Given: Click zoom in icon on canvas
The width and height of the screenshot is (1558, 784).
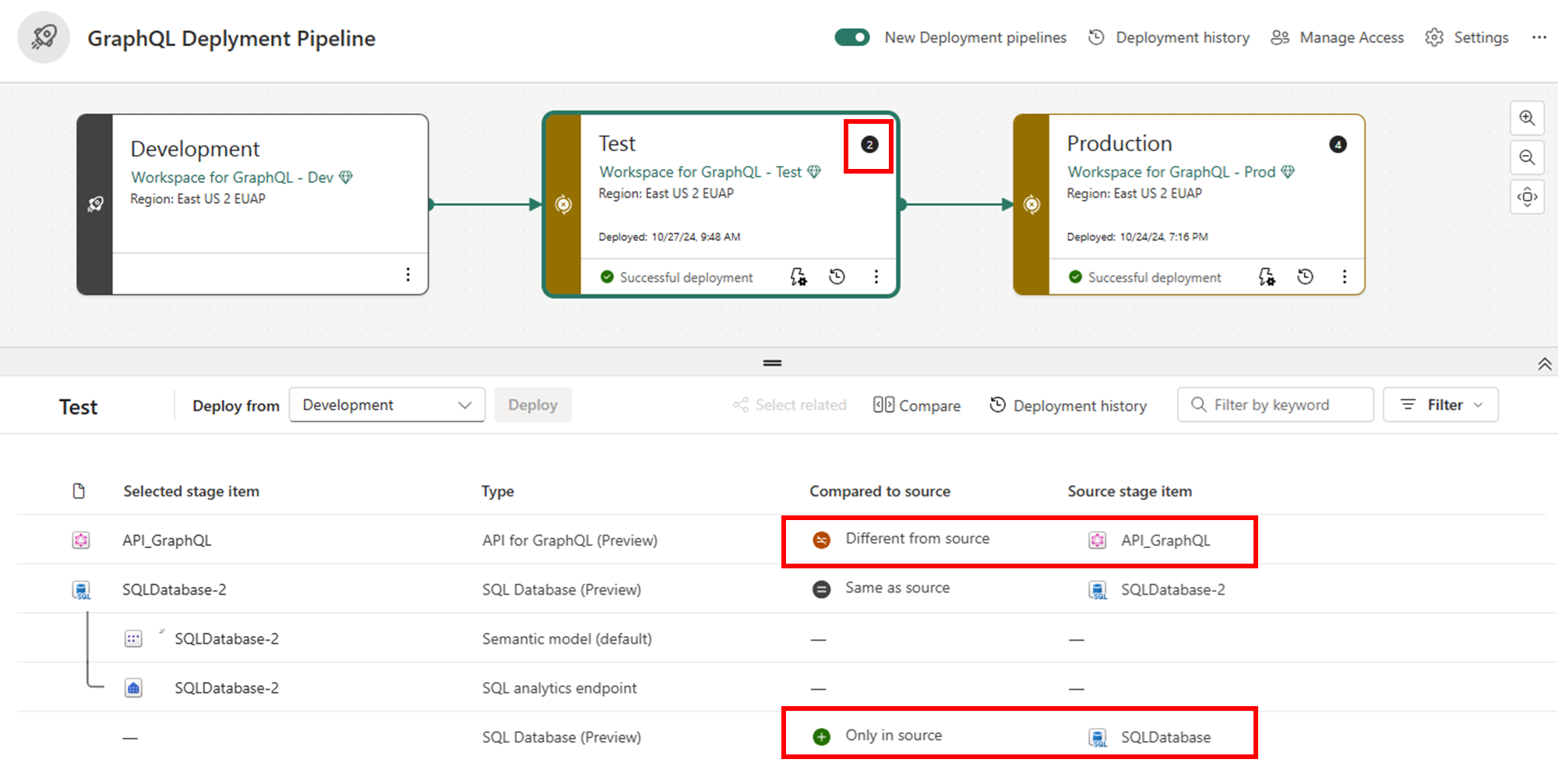Looking at the screenshot, I should [x=1527, y=118].
